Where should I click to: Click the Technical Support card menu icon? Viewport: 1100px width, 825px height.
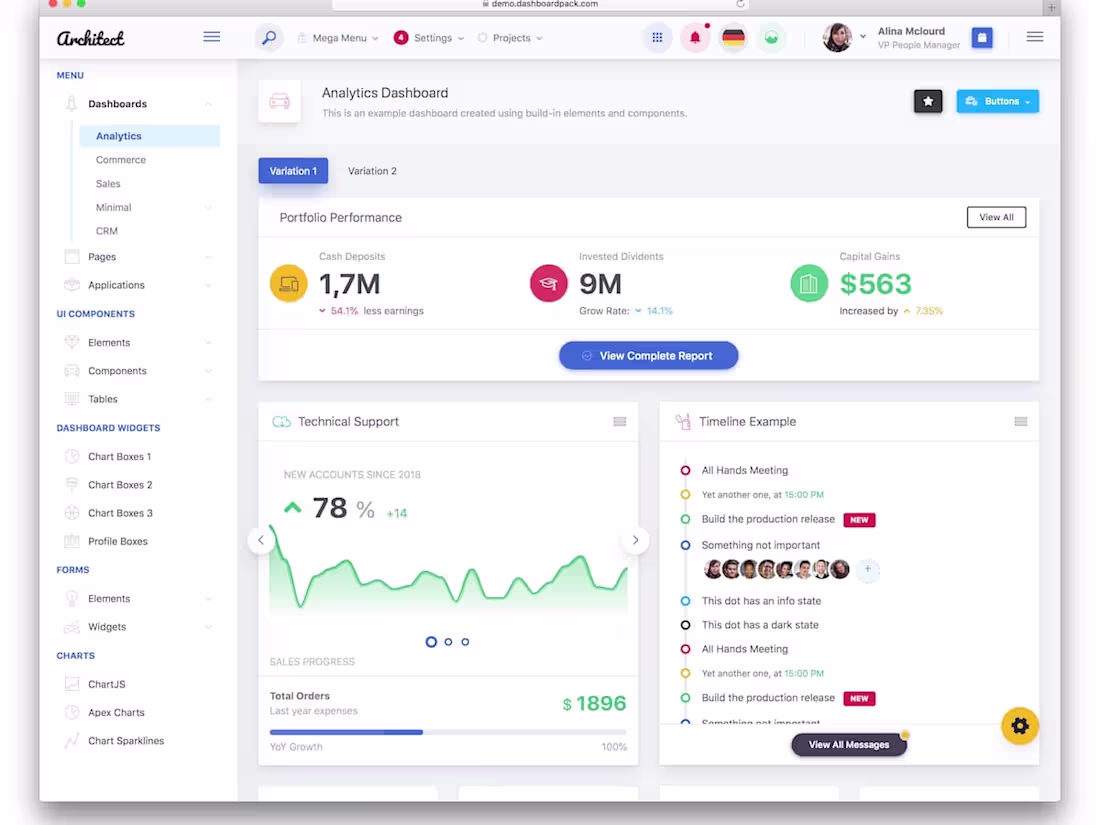620,421
